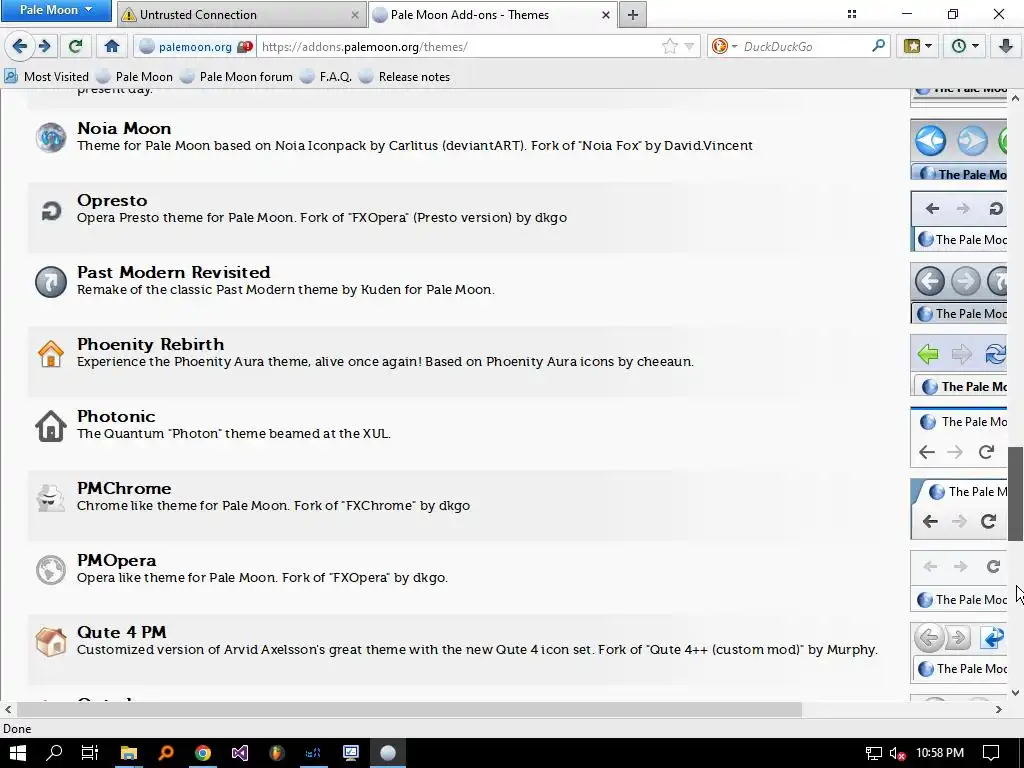1024x768 pixels.
Task: Open the Qute 4 PM theme title
Action: coord(121,632)
